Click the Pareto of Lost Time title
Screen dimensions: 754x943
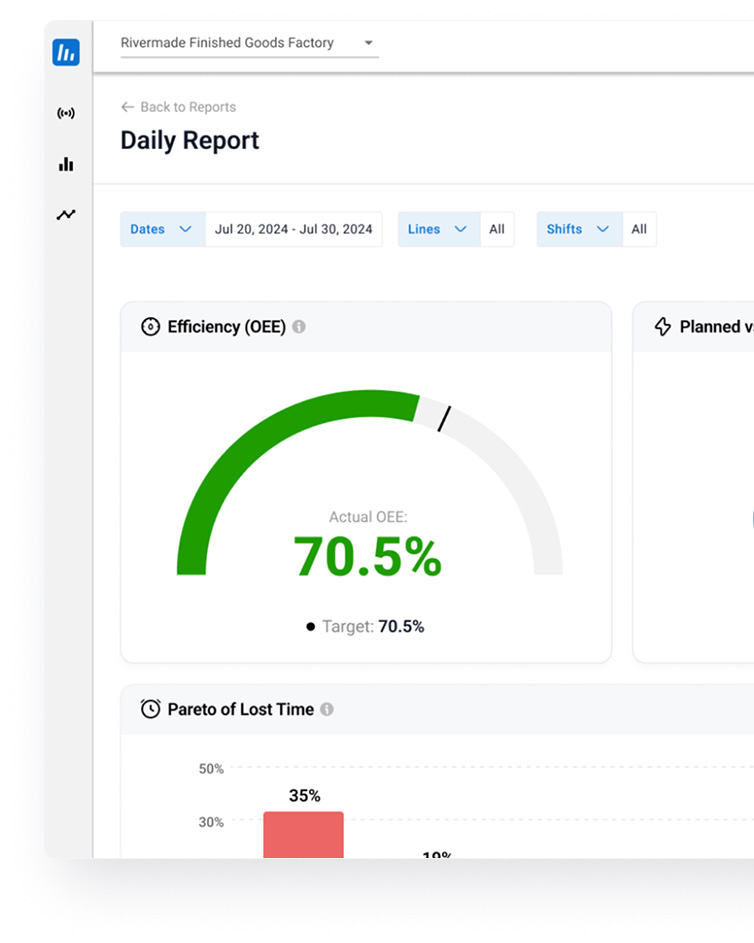click(241, 709)
